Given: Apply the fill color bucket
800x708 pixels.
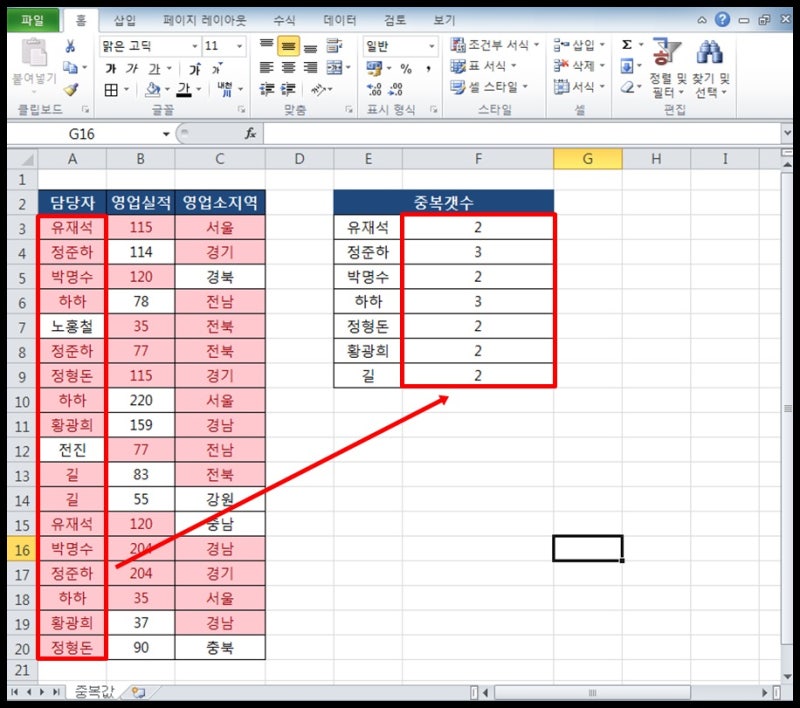Looking at the screenshot, I should click(x=152, y=90).
